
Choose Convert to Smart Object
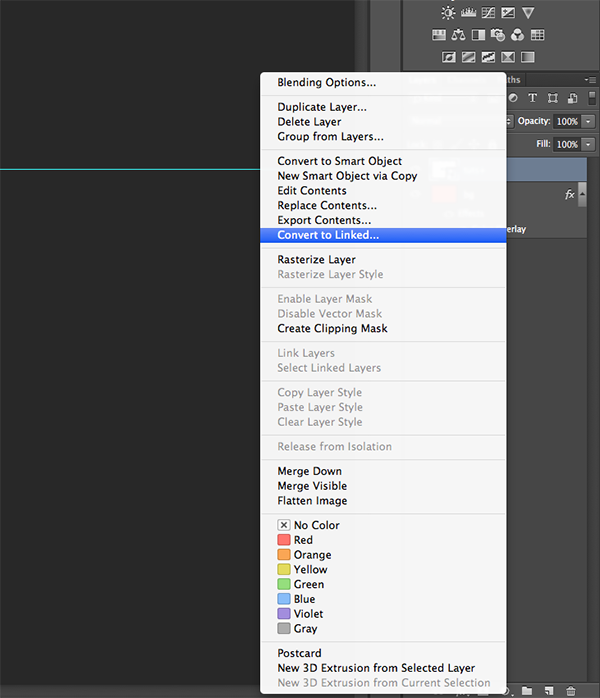tap(340, 161)
